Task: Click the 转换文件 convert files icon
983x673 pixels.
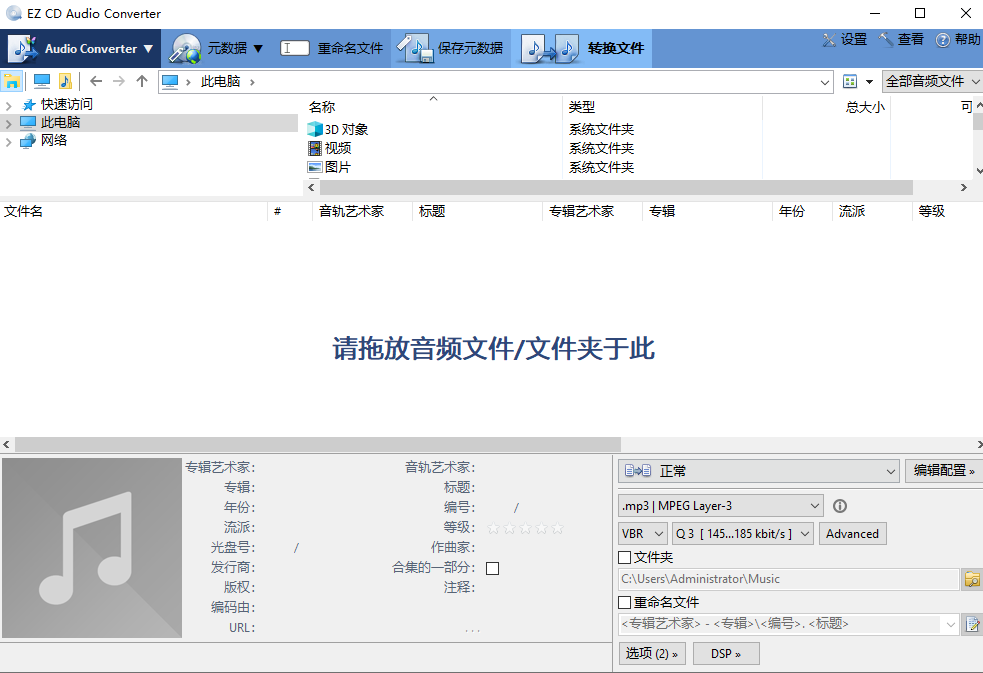Action: pos(550,48)
